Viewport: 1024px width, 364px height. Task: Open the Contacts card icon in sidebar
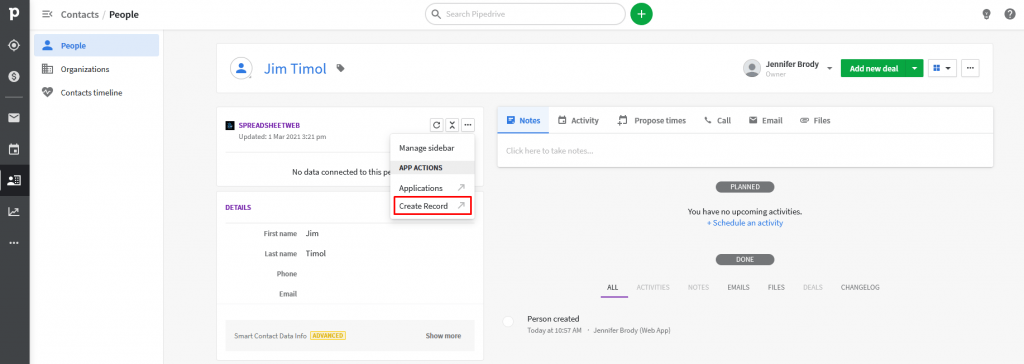(x=14, y=180)
